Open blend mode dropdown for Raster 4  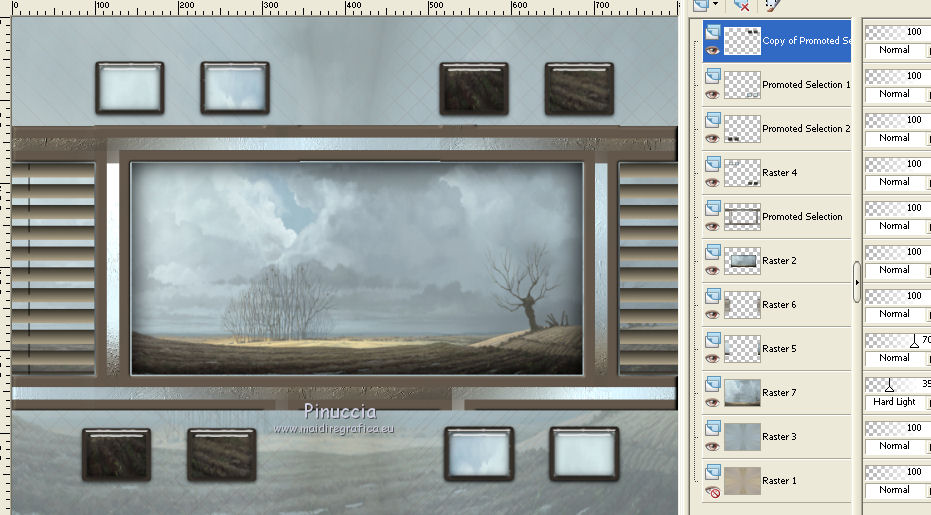(x=898, y=182)
